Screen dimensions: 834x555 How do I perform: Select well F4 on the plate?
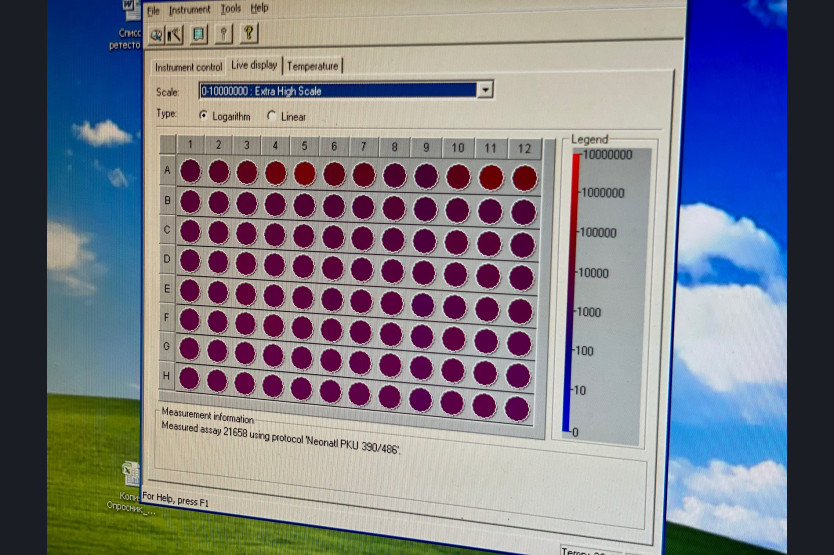274,326
